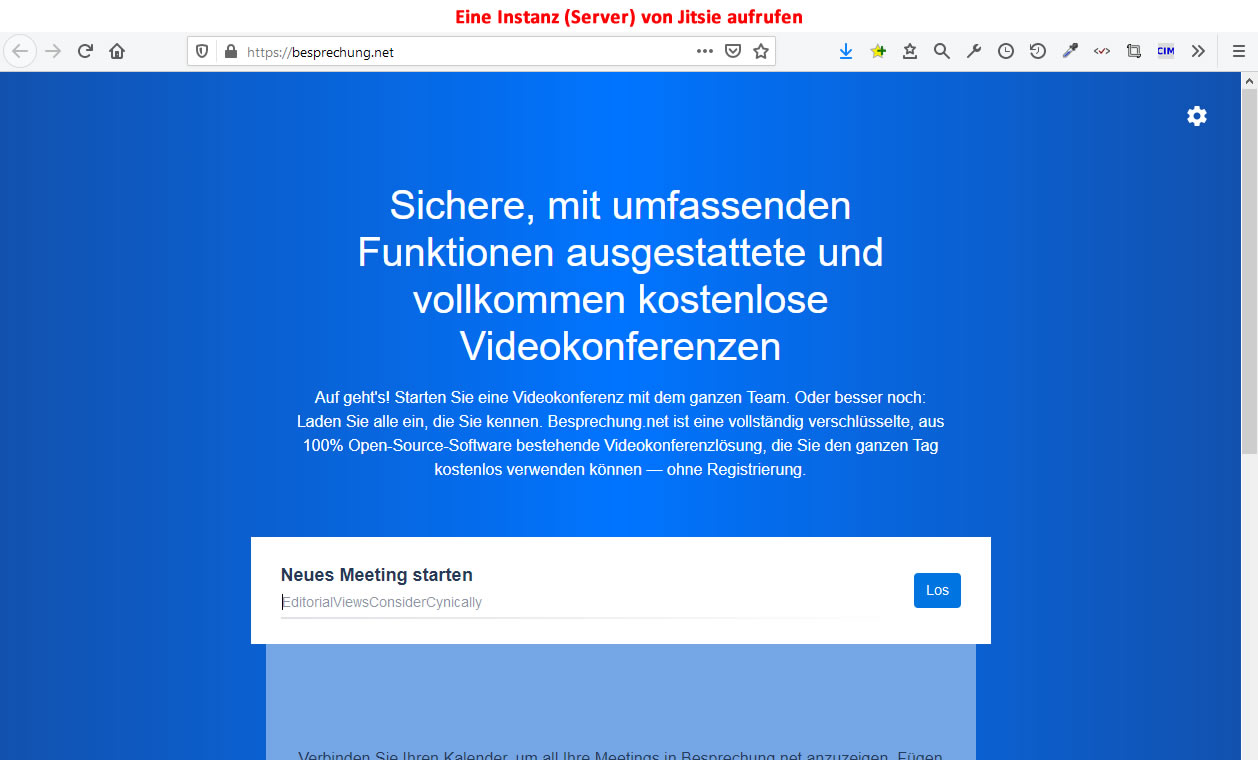Bookmark this page with the star

pos(761,51)
